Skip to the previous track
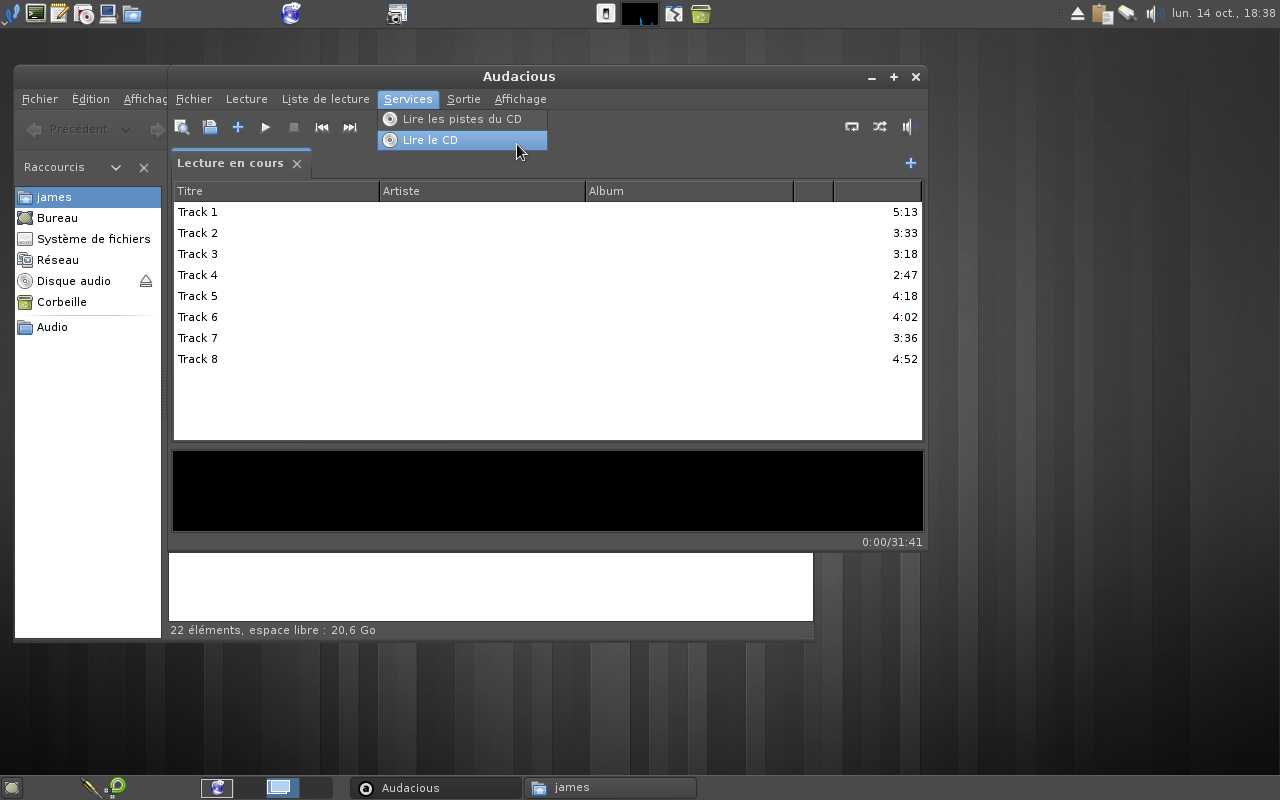 click(322, 127)
